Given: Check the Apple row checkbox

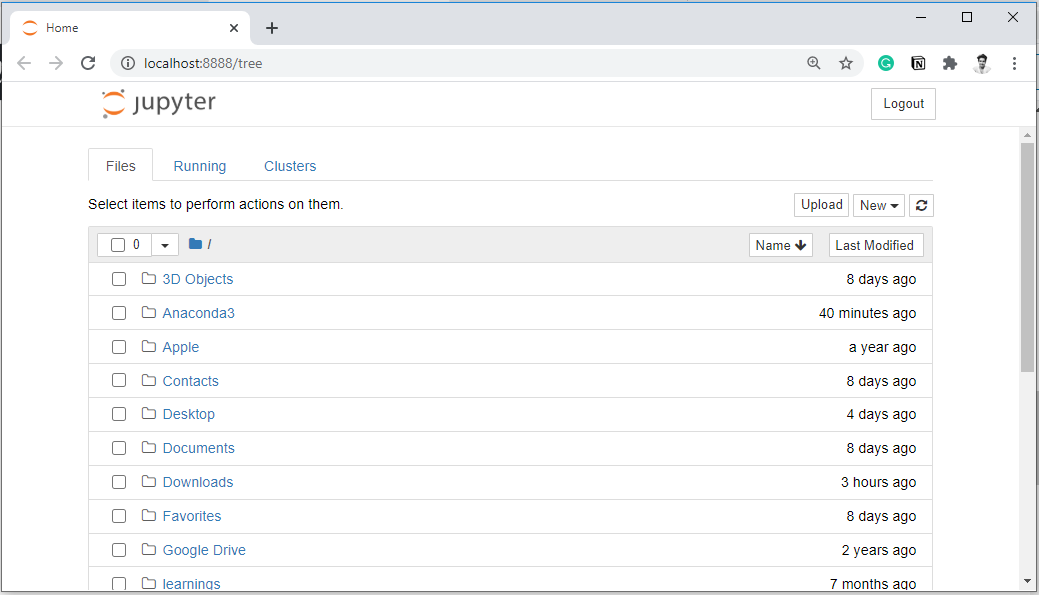Looking at the screenshot, I should 119,347.
